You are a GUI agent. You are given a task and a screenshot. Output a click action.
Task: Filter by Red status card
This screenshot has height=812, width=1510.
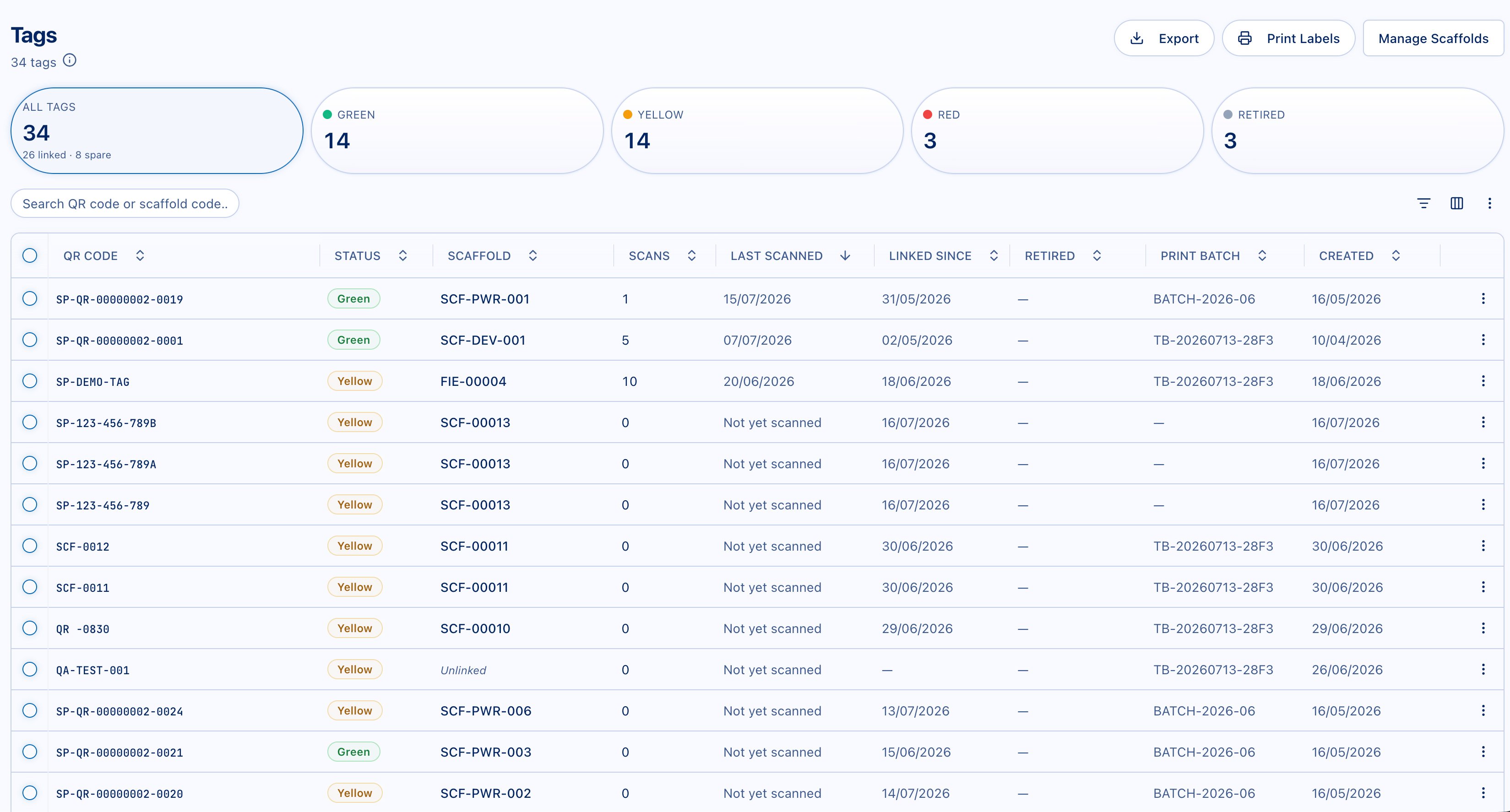tap(1058, 130)
